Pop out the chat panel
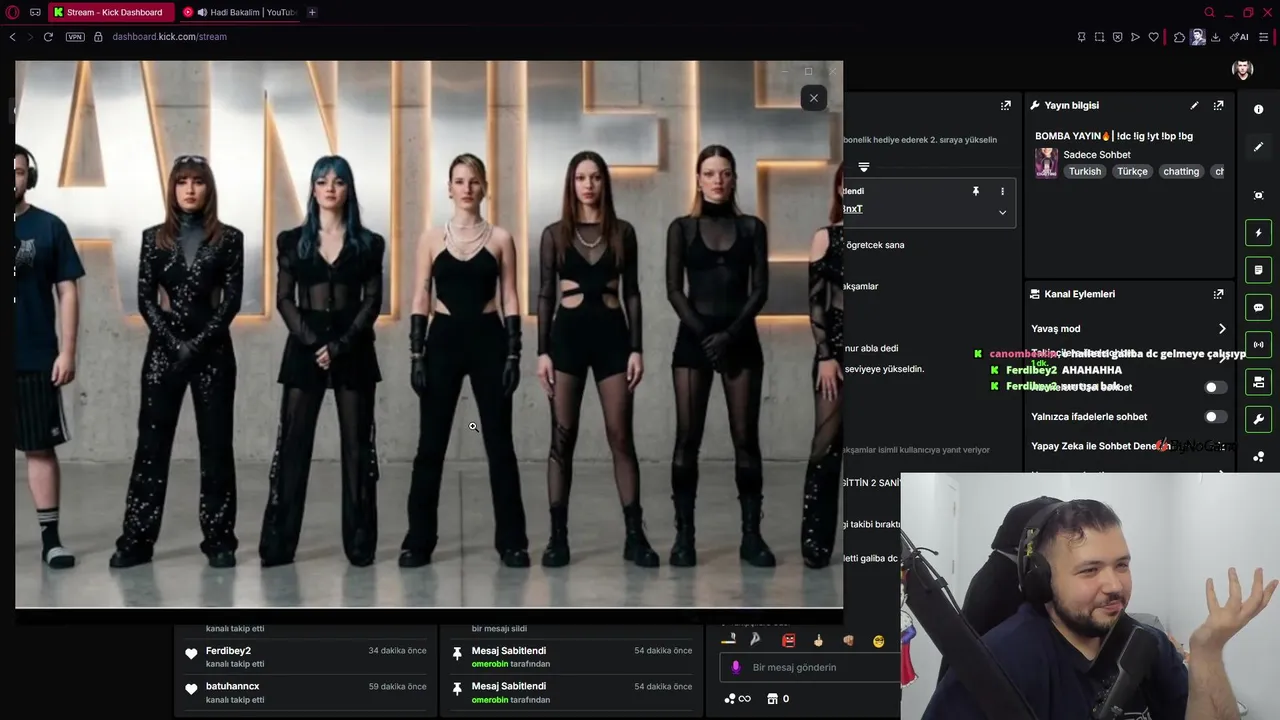 [x=1005, y=105]
